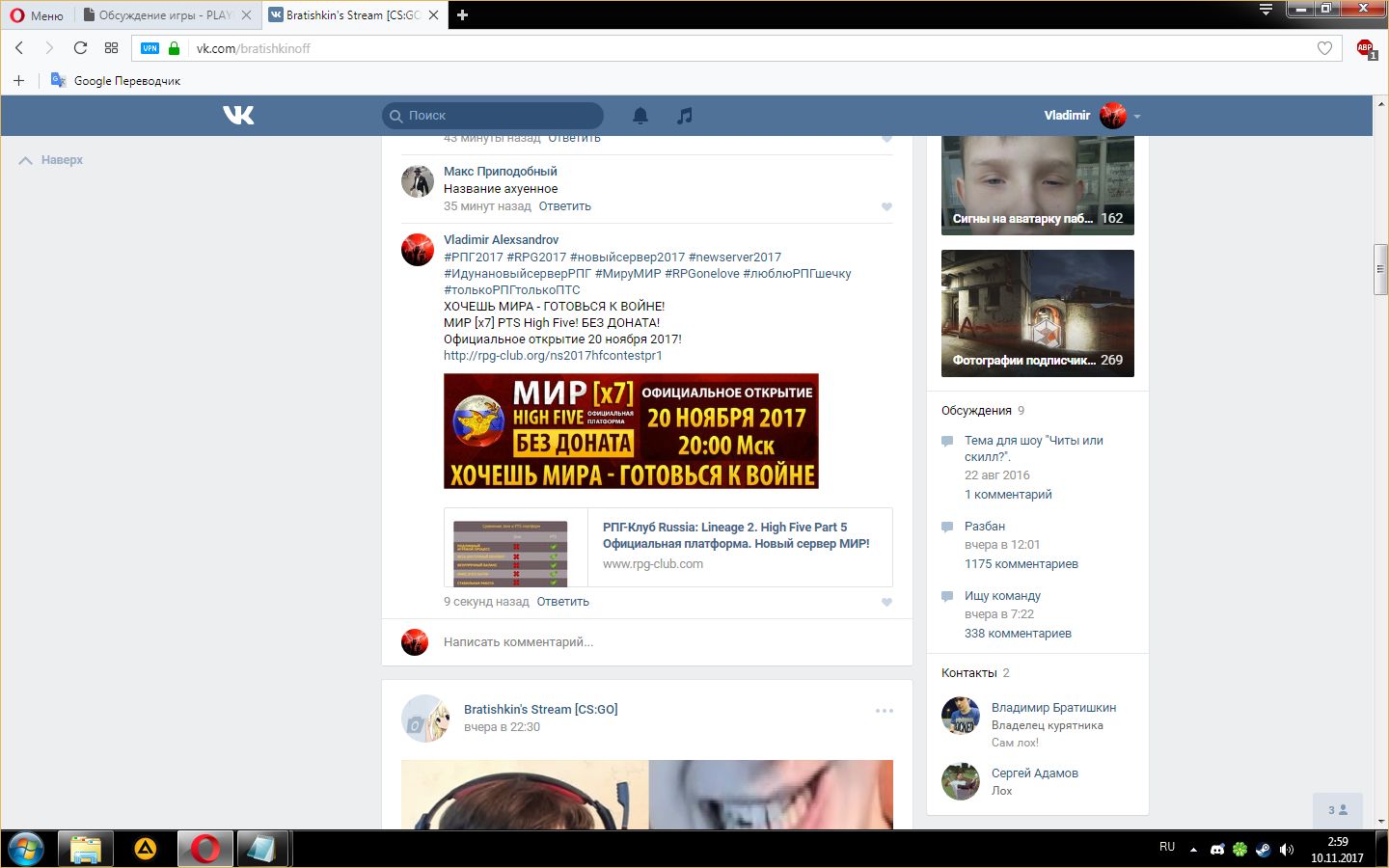This screenshot has height=868, width=1389.
Task: Go back in browser history
Action: (x=19, y=48)
